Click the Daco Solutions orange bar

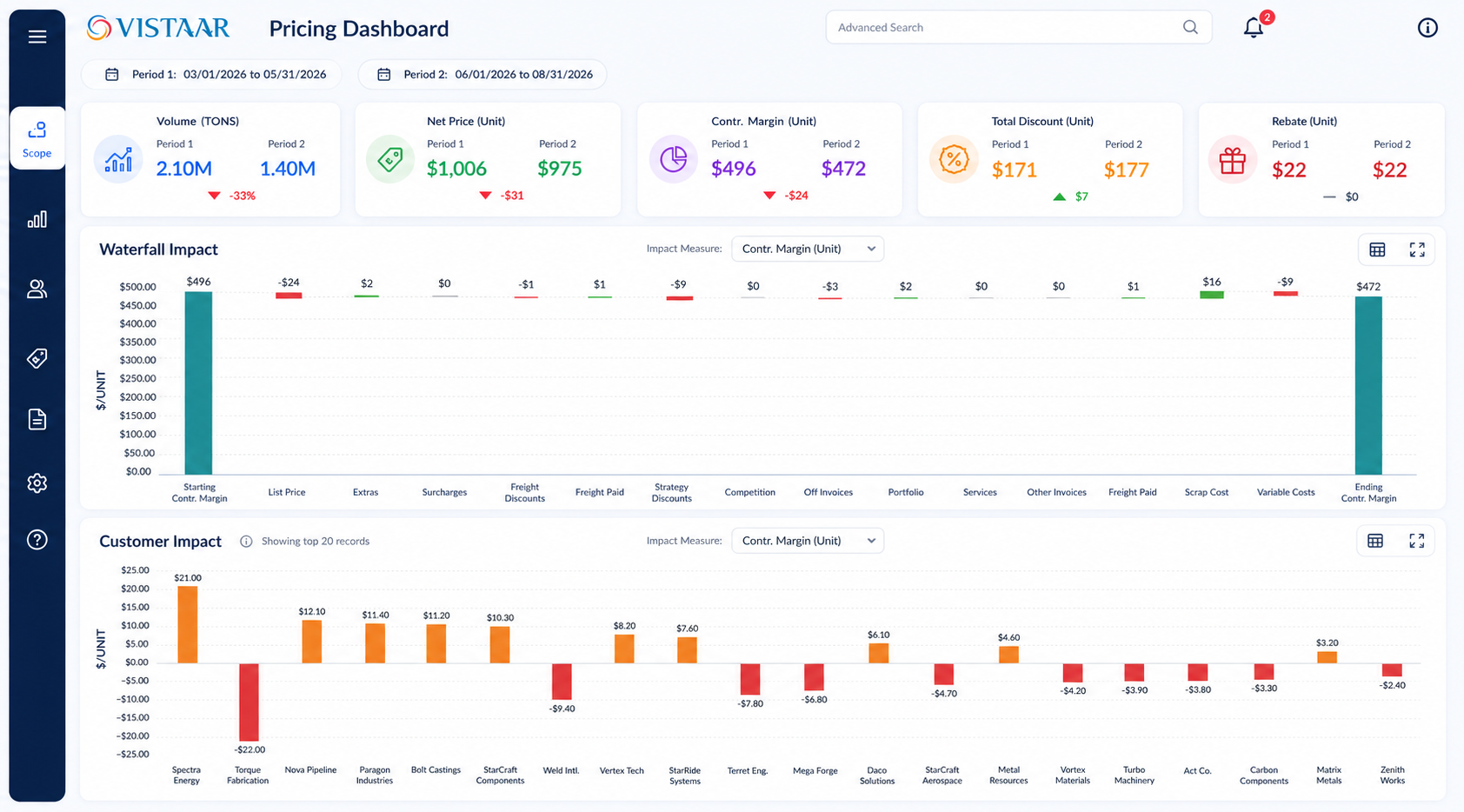pos(879,652)
